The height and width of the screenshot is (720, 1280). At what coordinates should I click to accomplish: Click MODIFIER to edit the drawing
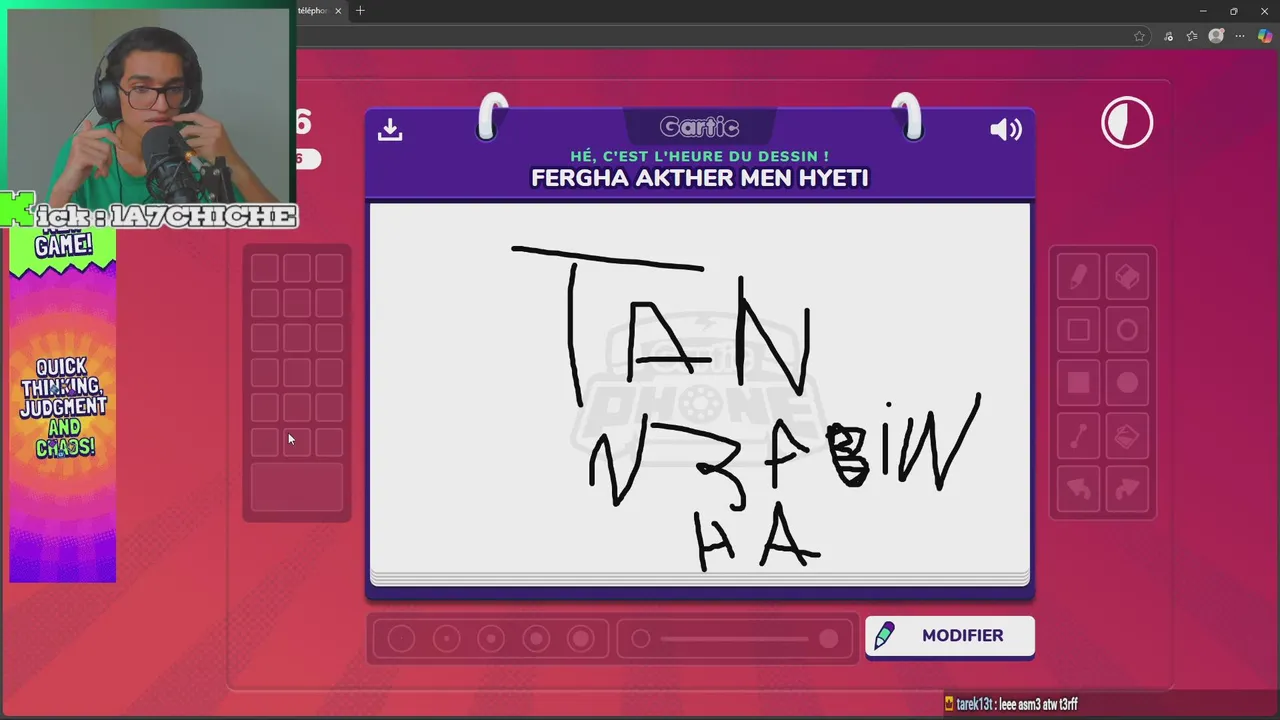tap(950, 636)
